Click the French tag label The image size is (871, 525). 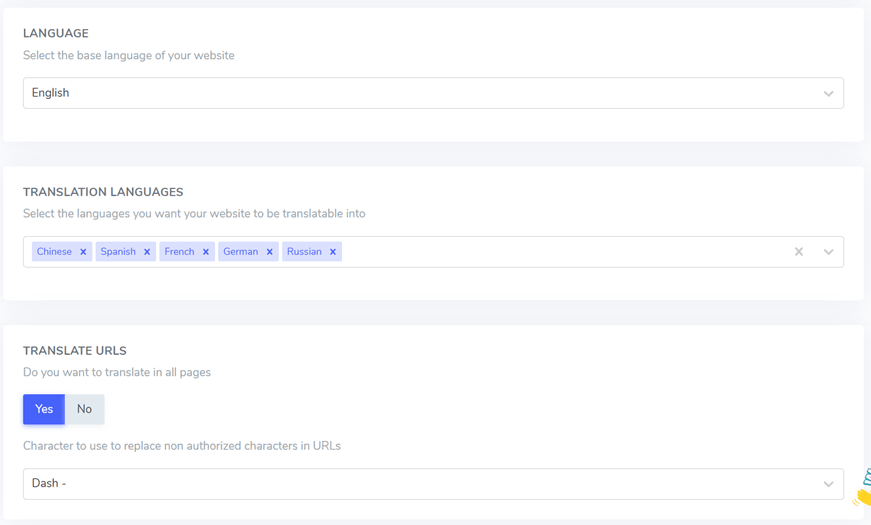click(179, 252)
